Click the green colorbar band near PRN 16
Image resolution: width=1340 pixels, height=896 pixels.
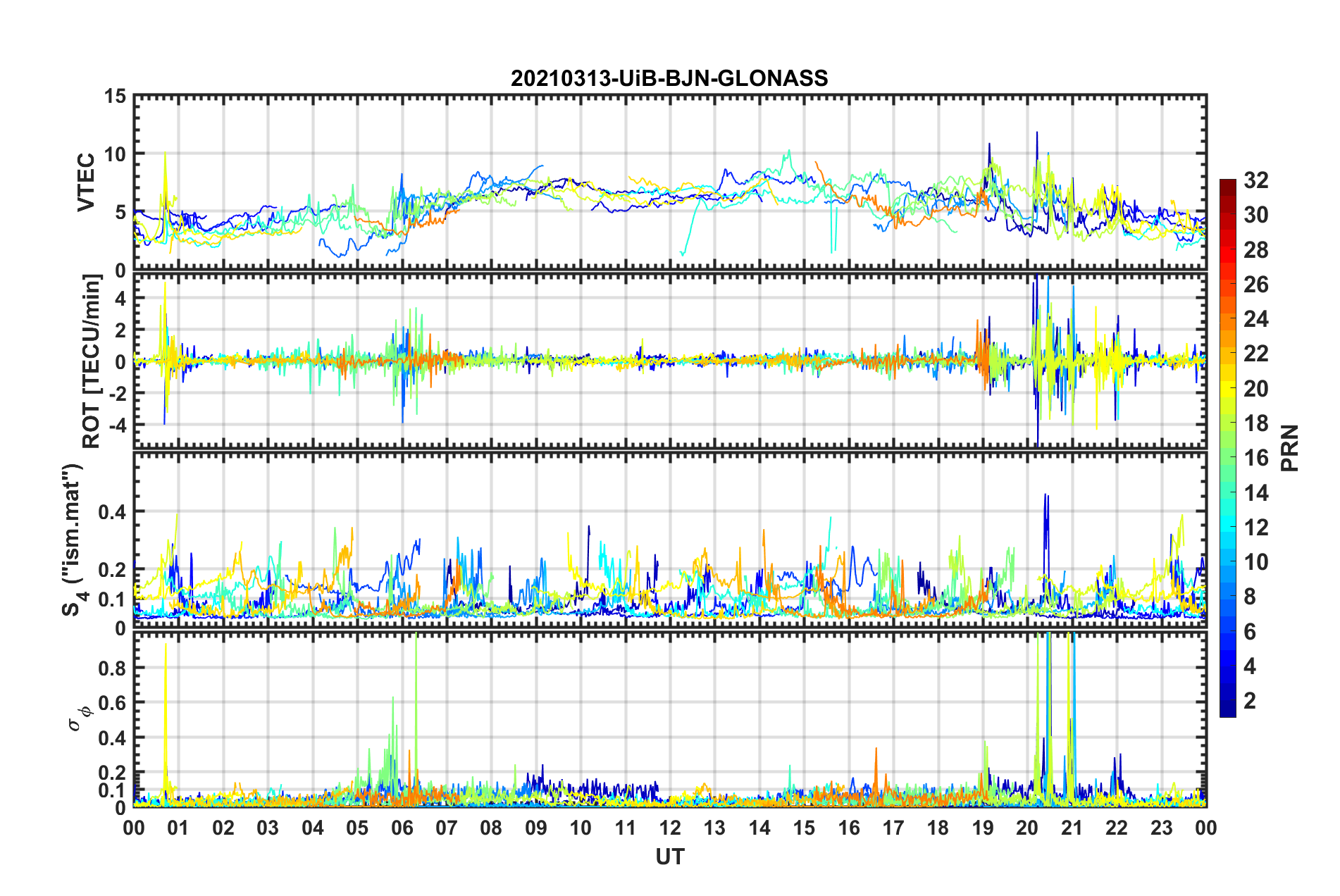pyautogui.click(x=1227, y=458)
